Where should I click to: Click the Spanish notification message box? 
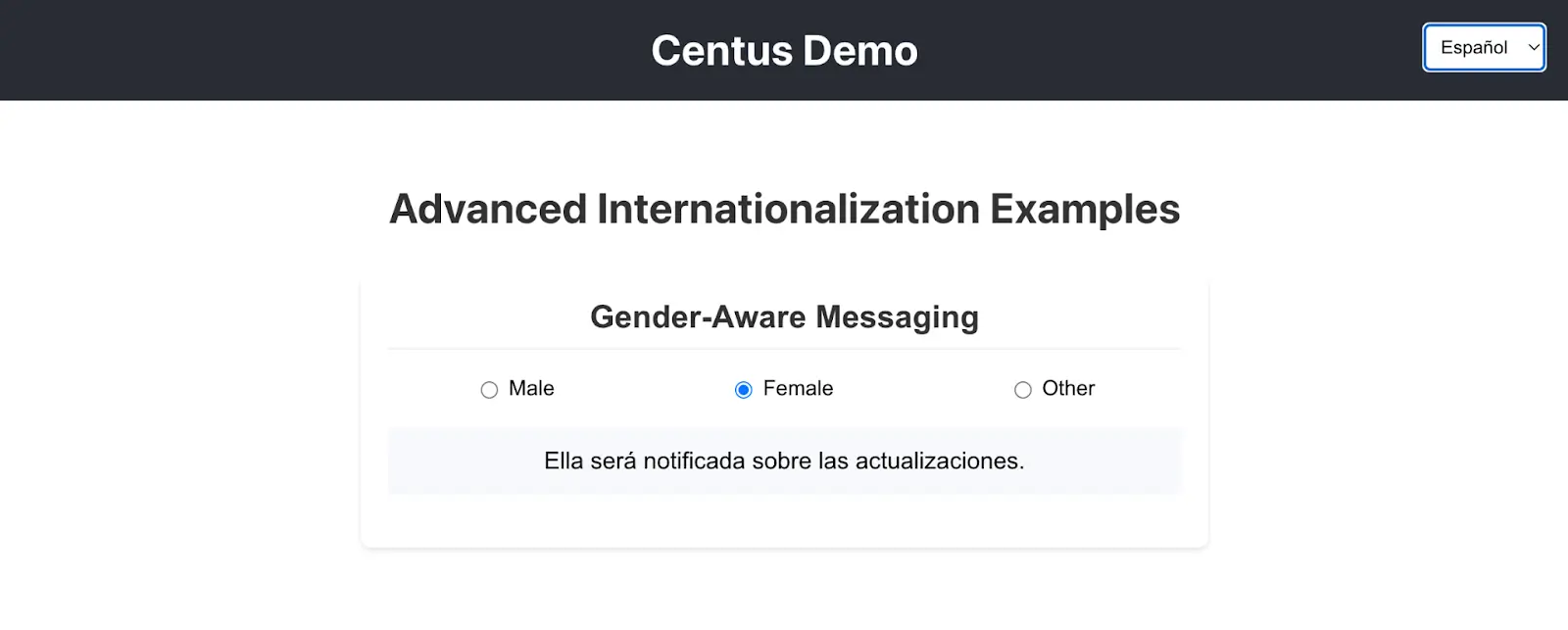pyautogui.click(x=784, y=461)
